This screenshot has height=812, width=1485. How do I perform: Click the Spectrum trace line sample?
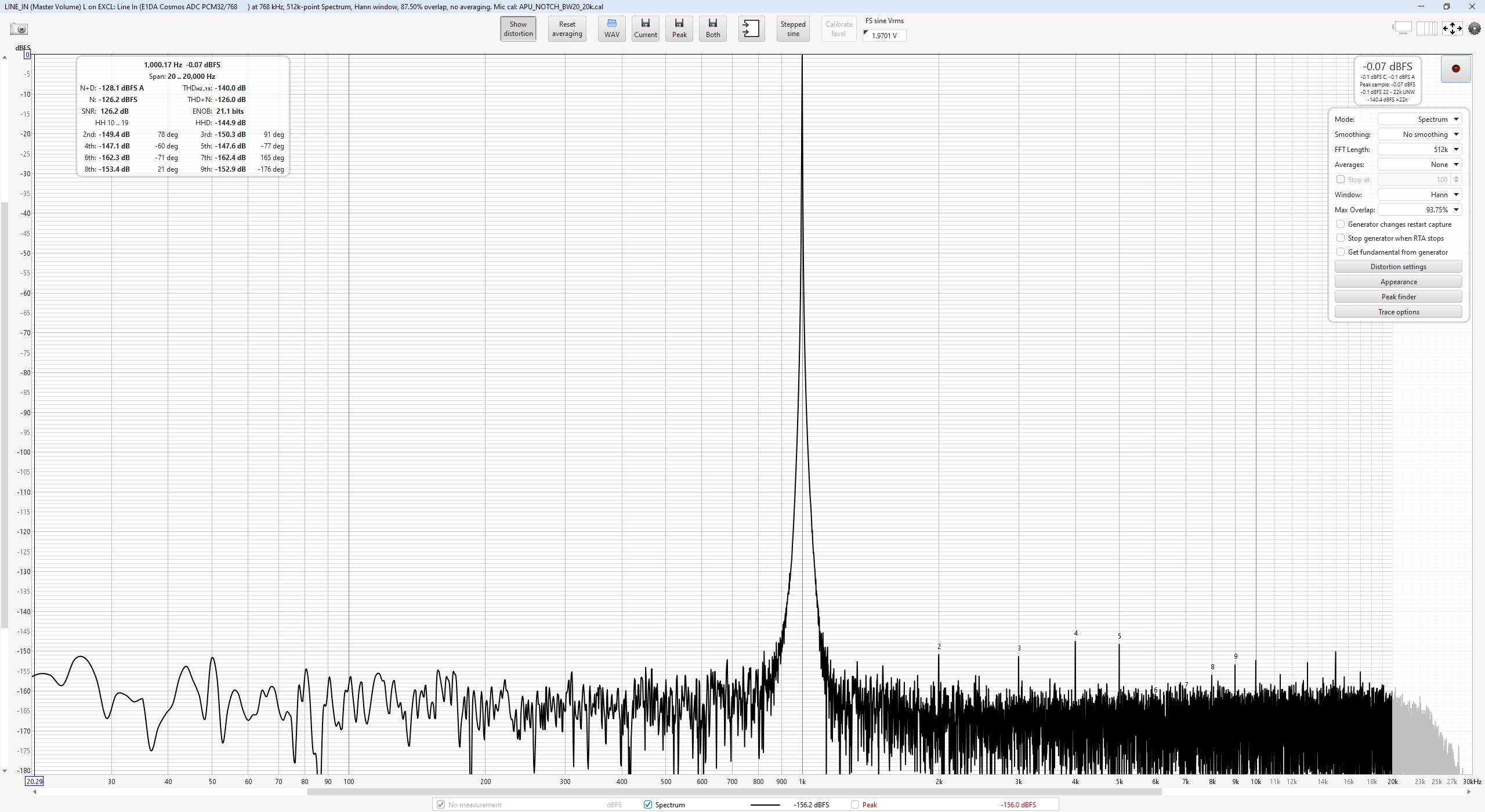[x=765, y=804]
